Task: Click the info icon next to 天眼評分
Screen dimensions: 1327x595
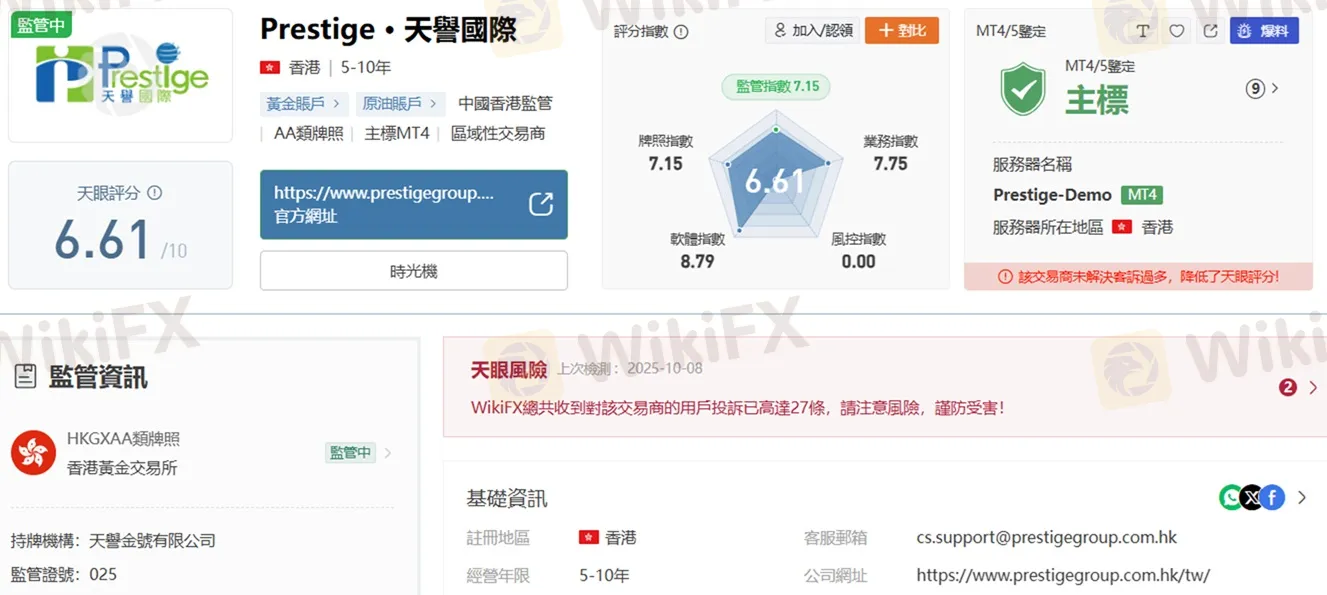Action: (x=154, y=193)
